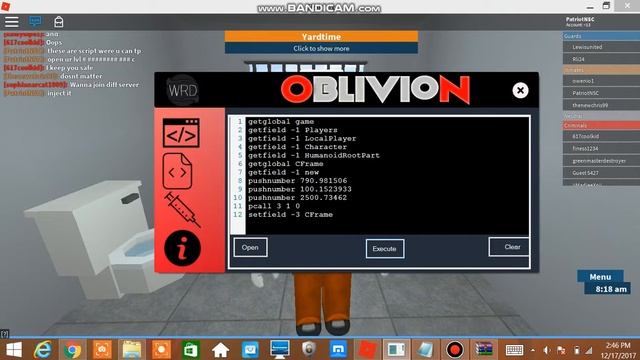The width and height of the screenshot is (640, 360).
Task: Click code line 'pcall 3 1 0'
Action: [x=273, y=206]
